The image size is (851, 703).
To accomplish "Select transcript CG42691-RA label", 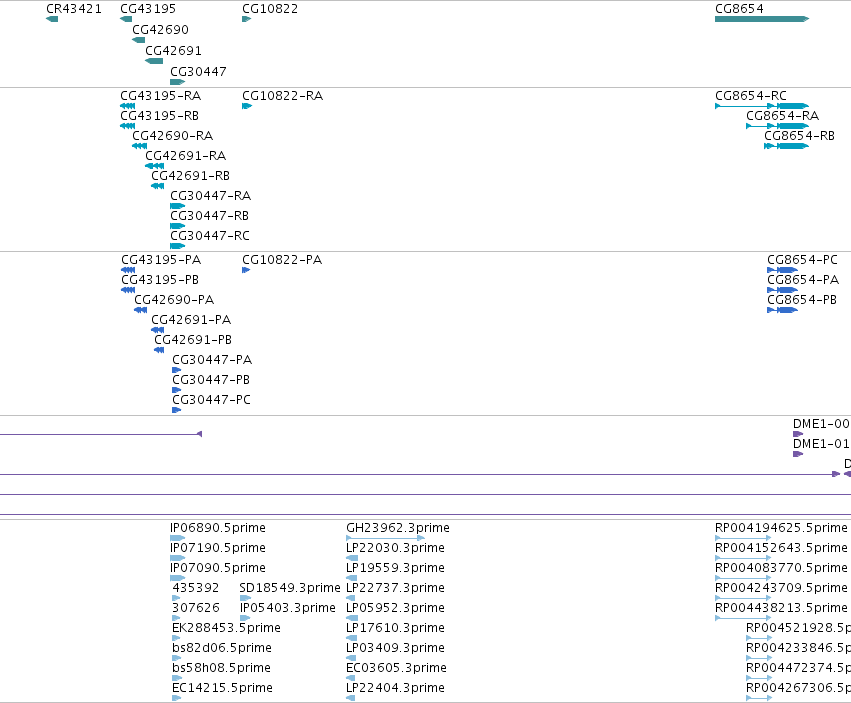I will click(x=186, y=156).
